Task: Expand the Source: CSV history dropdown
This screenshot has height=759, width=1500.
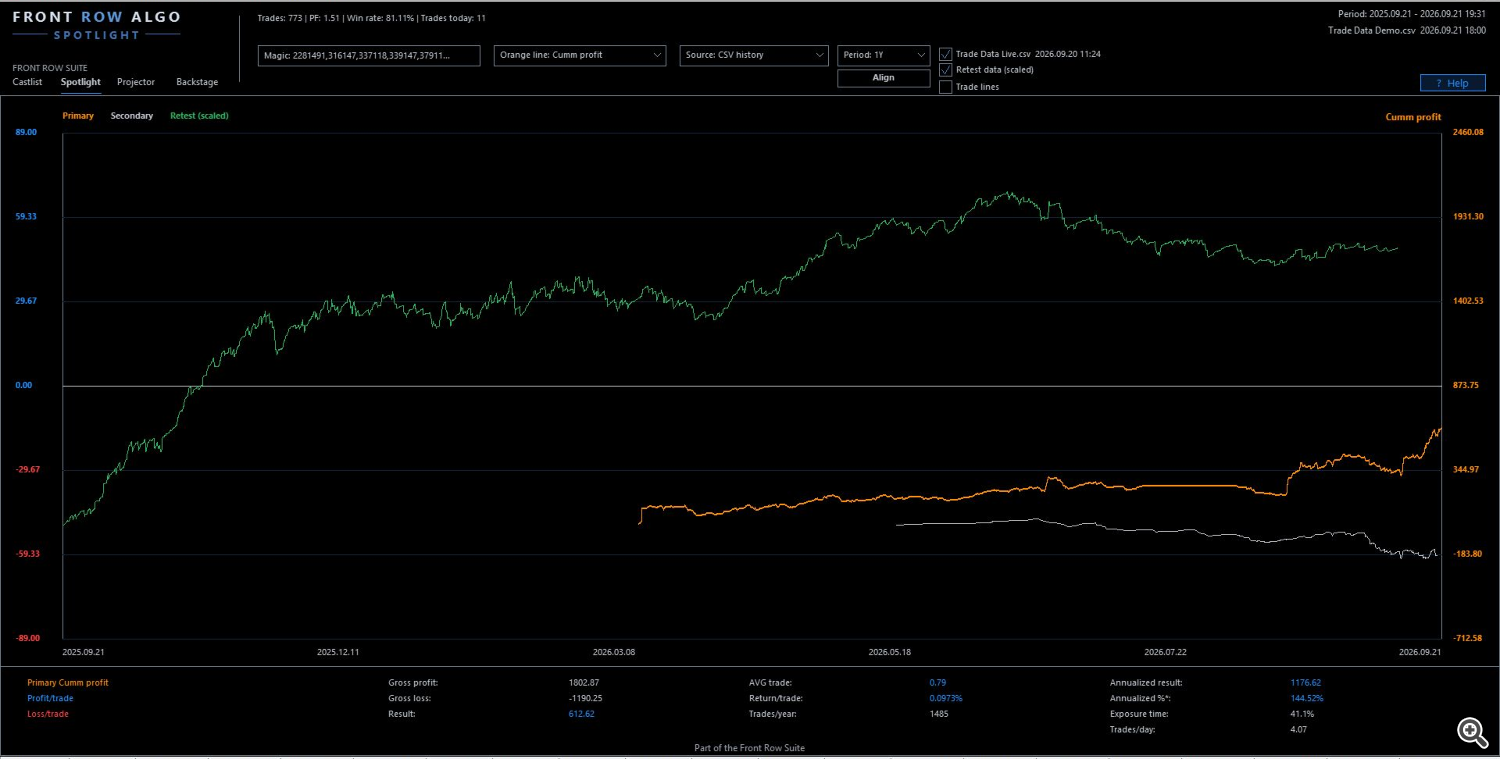Action: pyautogui.click(x=754, y=55)
